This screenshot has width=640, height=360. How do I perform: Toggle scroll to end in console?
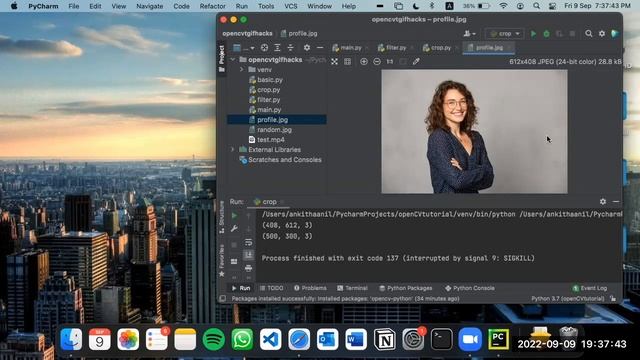click(248, 255)
